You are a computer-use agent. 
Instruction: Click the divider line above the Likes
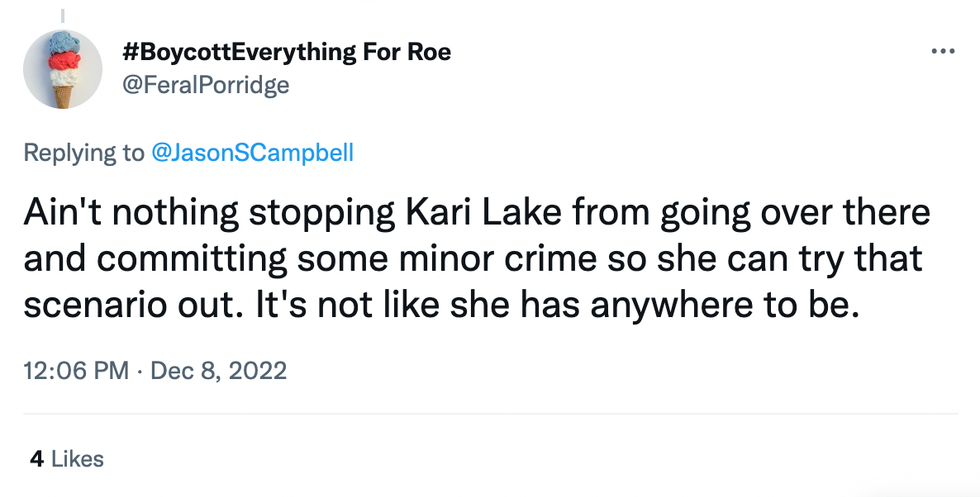[x=490, y=413]
